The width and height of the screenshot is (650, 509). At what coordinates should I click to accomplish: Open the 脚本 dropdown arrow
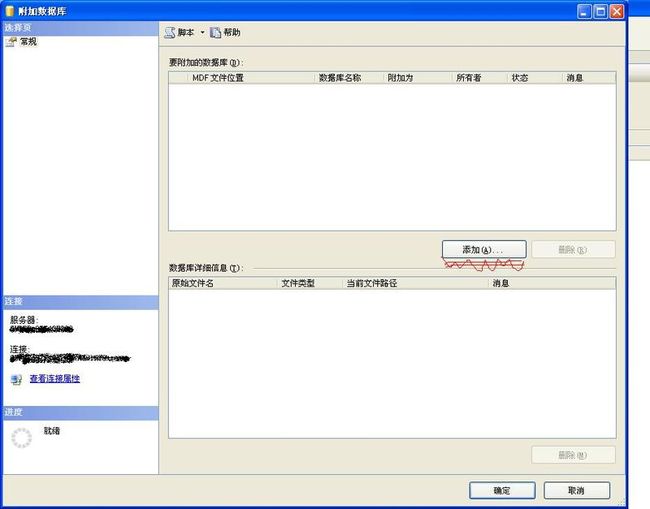pyautogui.click(x=202, y=32)
